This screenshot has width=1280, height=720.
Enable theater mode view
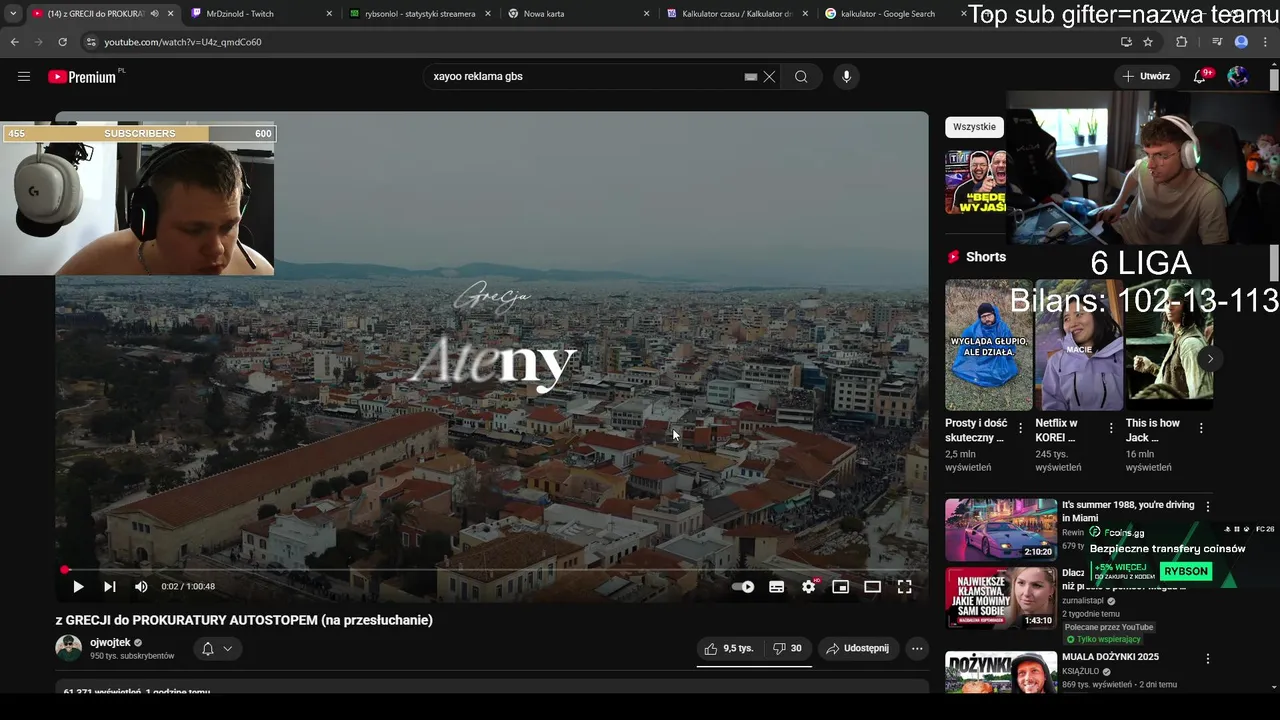pos(872,587)
